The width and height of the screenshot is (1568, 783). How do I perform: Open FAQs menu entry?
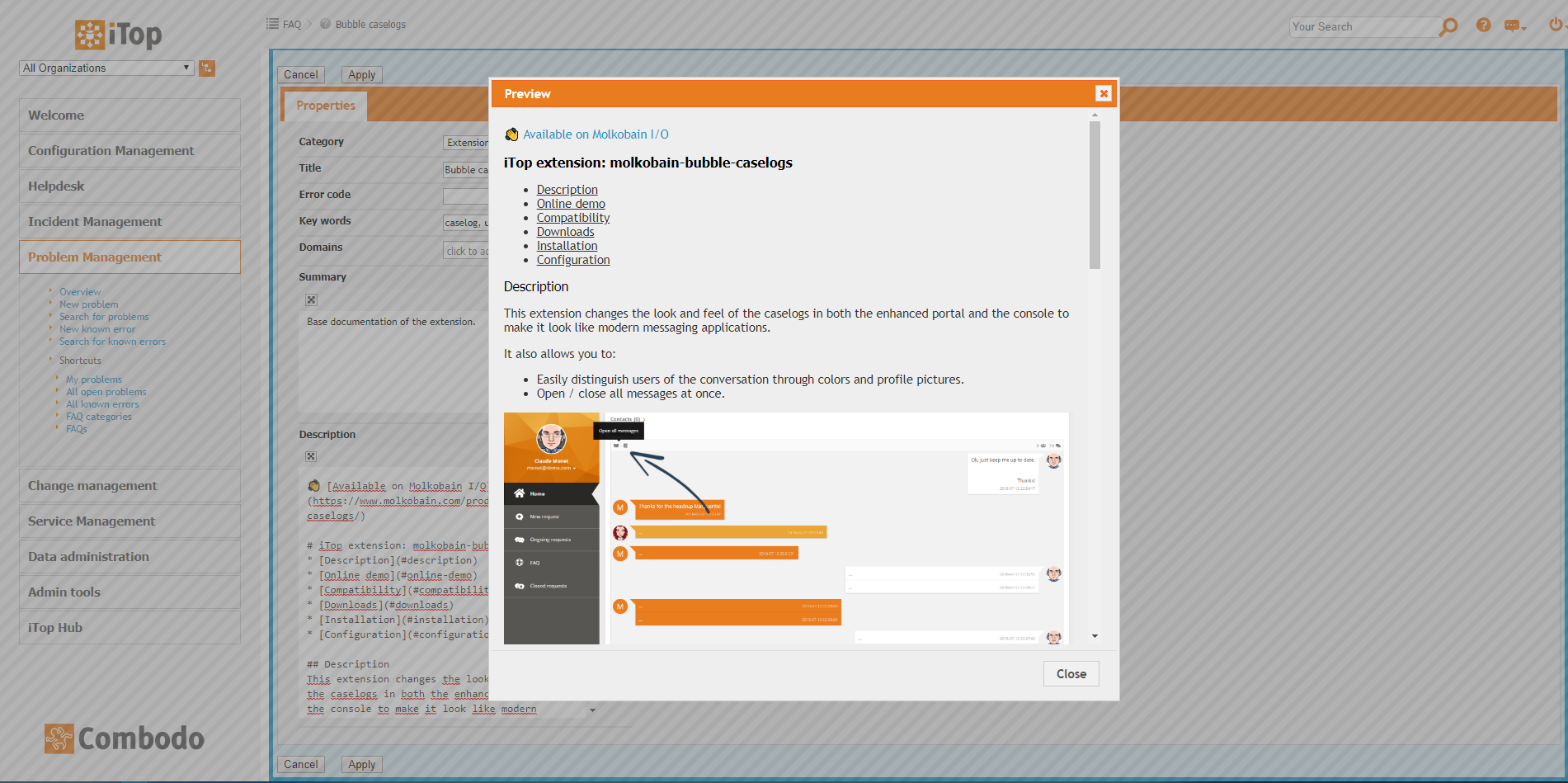coord(77,429)
